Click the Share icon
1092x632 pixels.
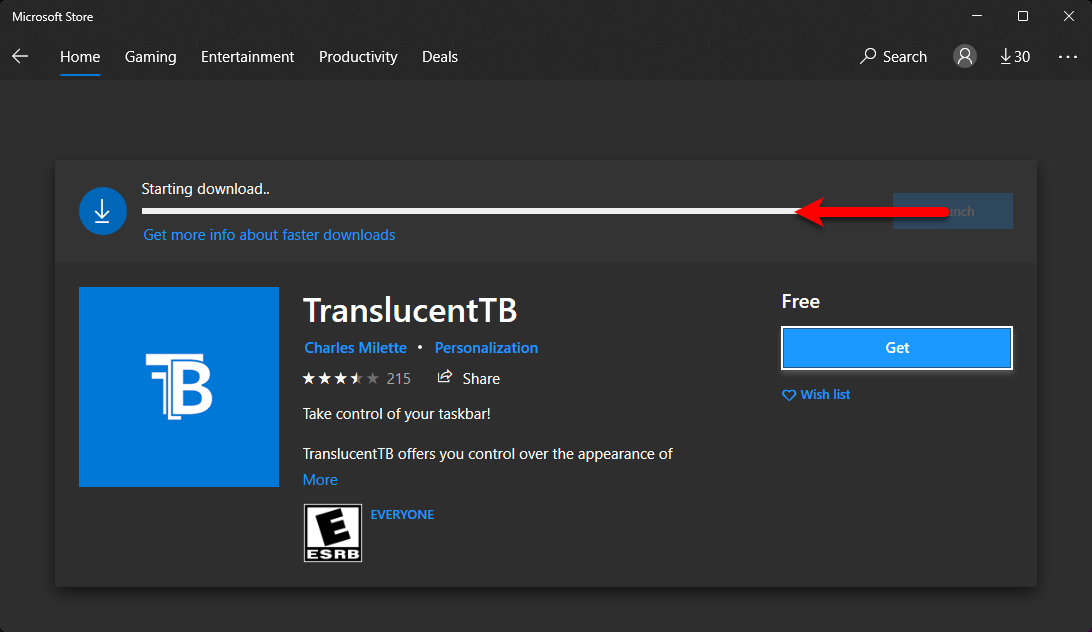click(x=444, y=377)
